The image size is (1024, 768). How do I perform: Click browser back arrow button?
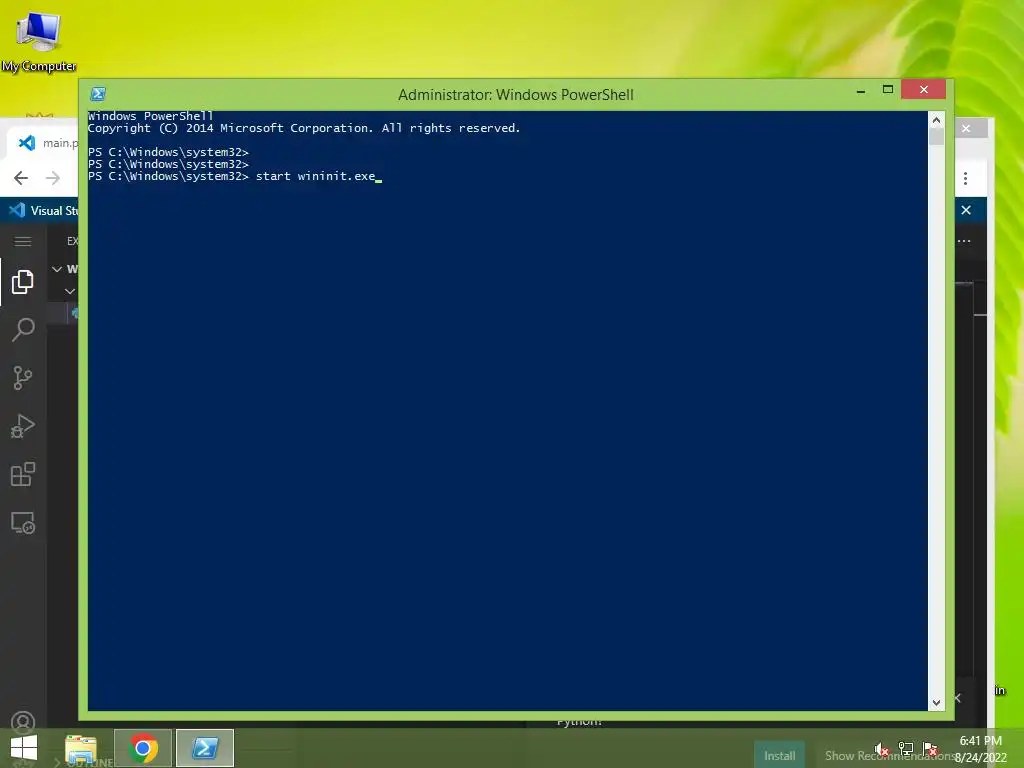tap(21, 178)
